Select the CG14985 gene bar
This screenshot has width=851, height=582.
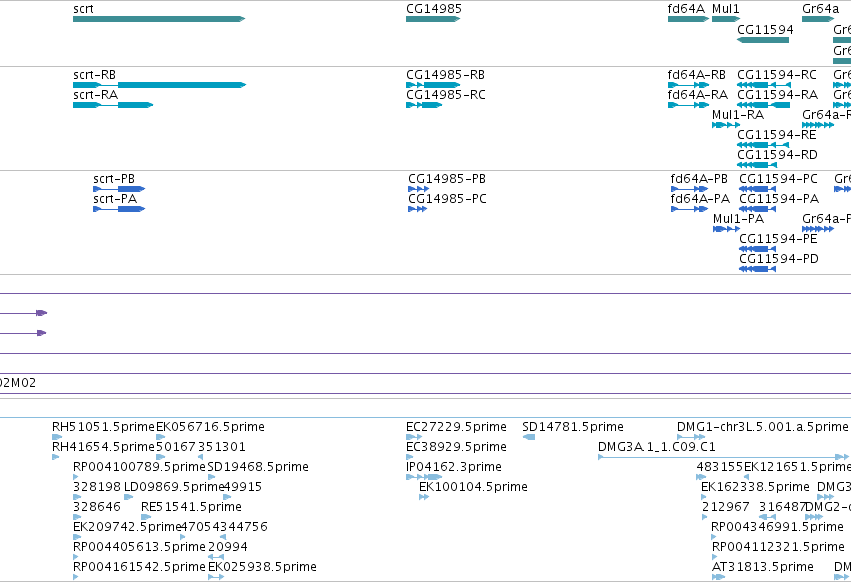433,19
